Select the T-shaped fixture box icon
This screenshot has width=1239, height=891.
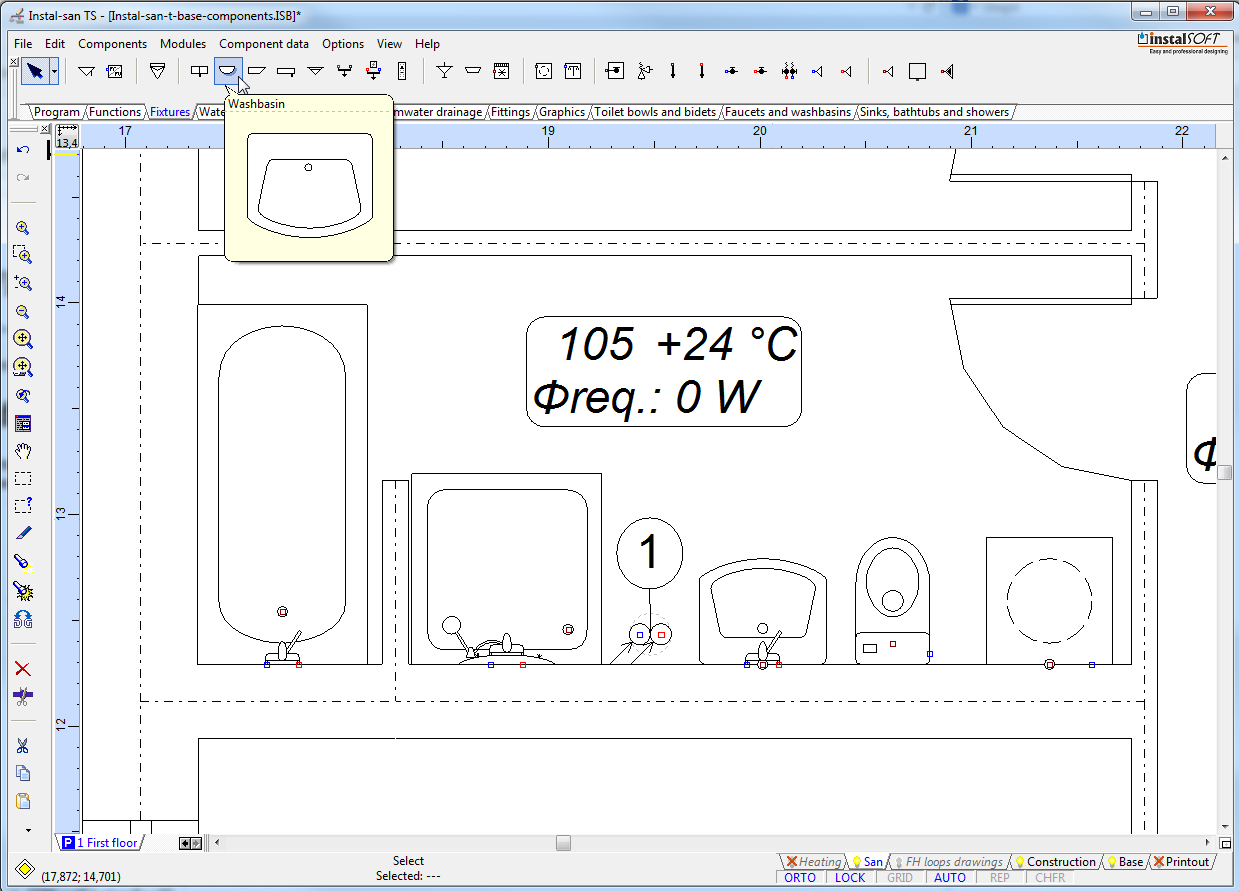pyautogui.click(x=572, y=71)
